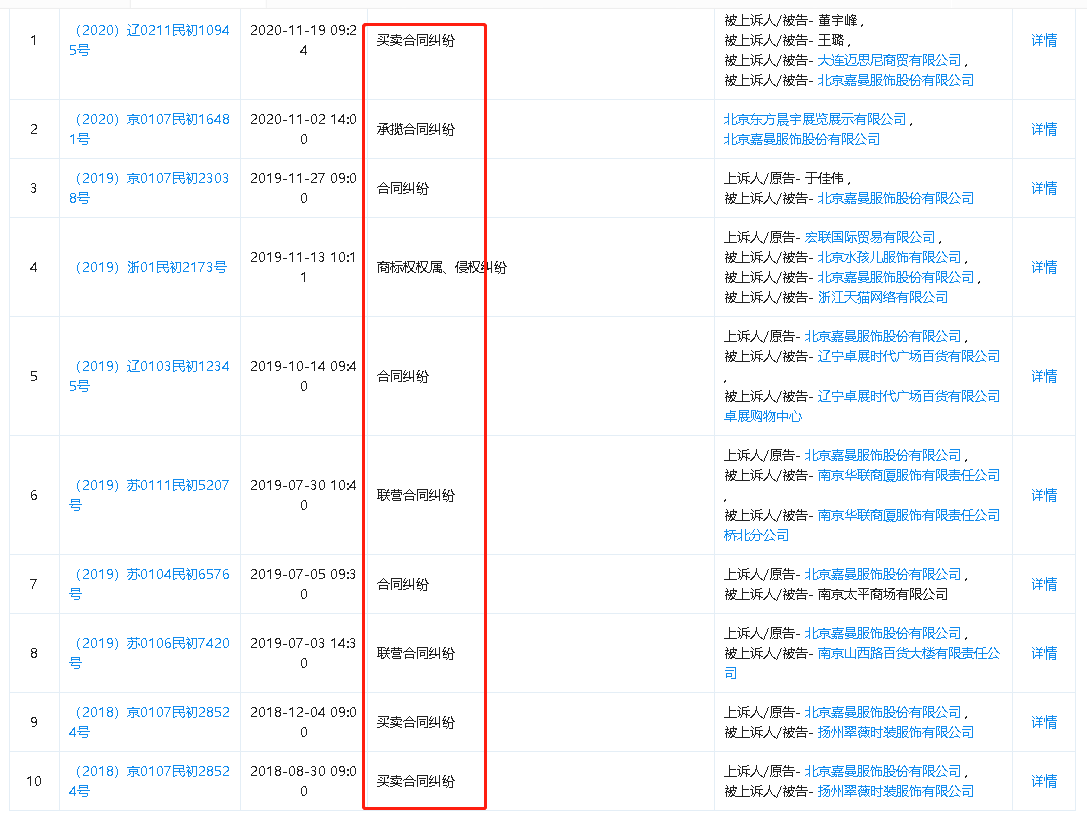Open case (2019)浙01民初2173号

pos(150,267)
